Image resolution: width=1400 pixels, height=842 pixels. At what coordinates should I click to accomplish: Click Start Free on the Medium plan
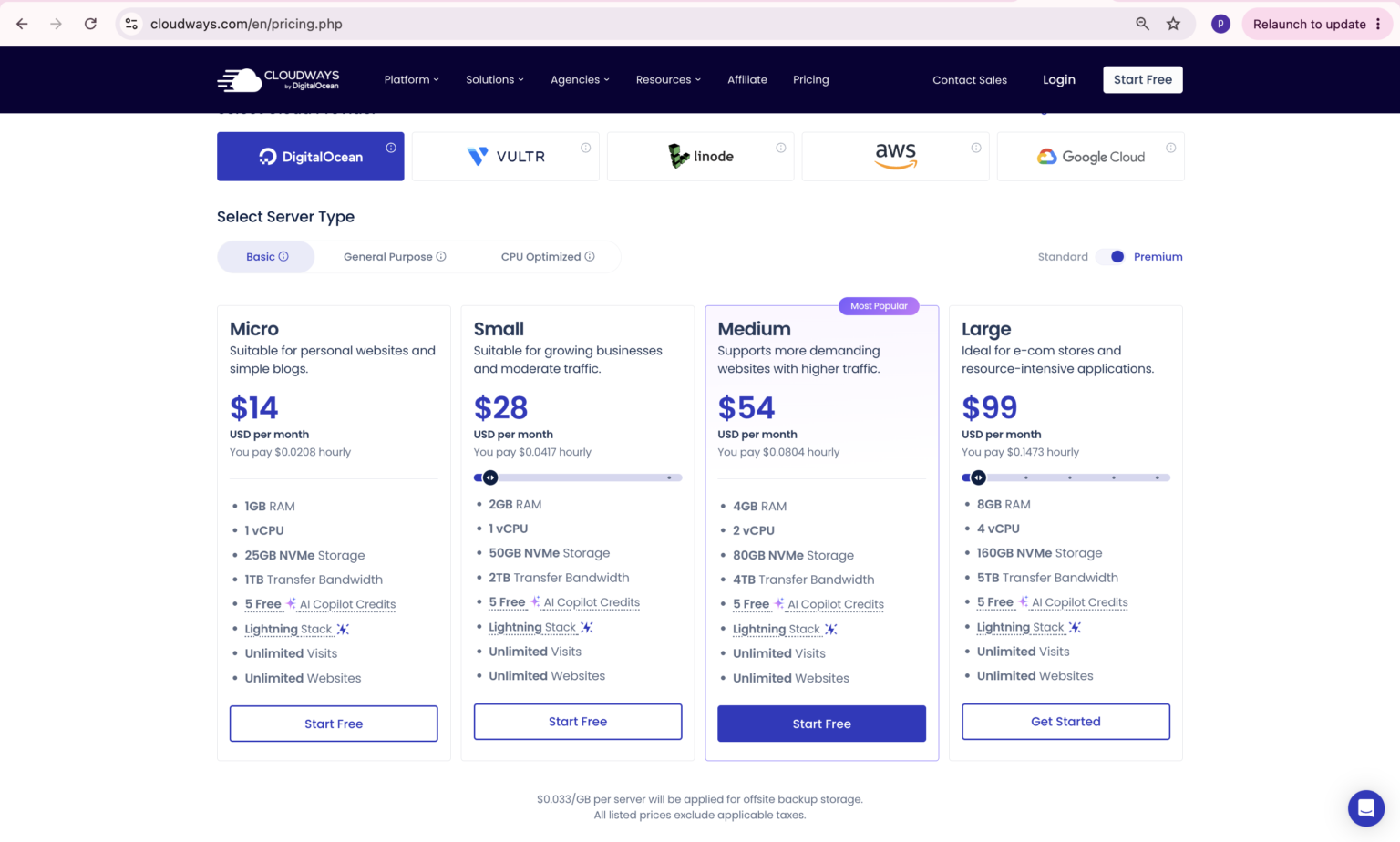pos(822,724)
